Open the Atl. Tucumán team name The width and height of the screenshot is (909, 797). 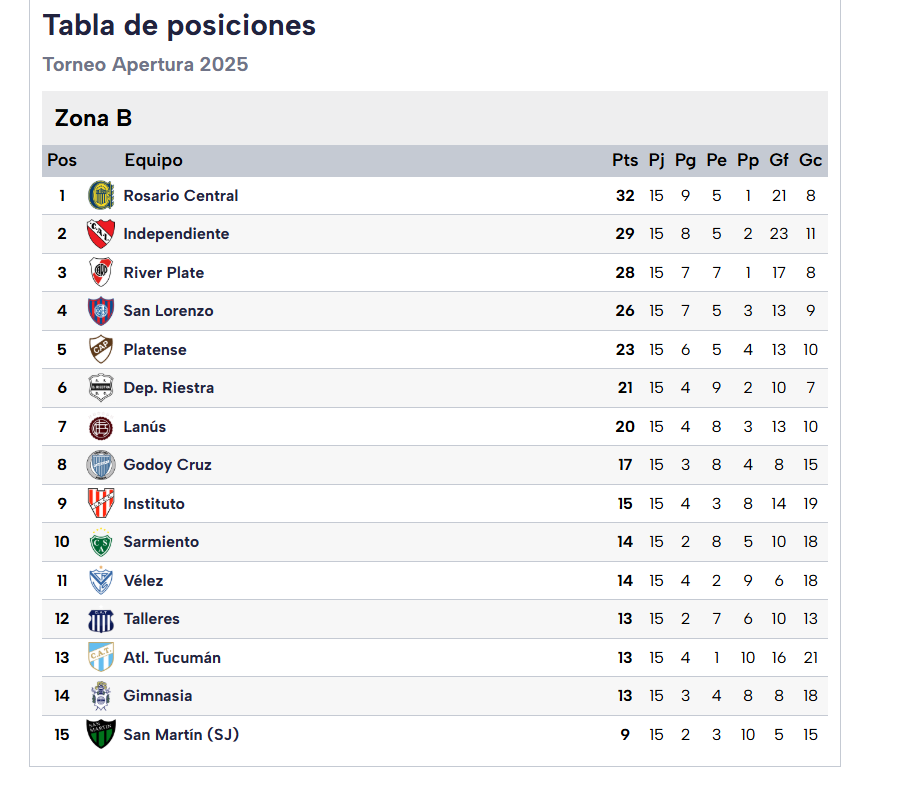tap(172, 657)
